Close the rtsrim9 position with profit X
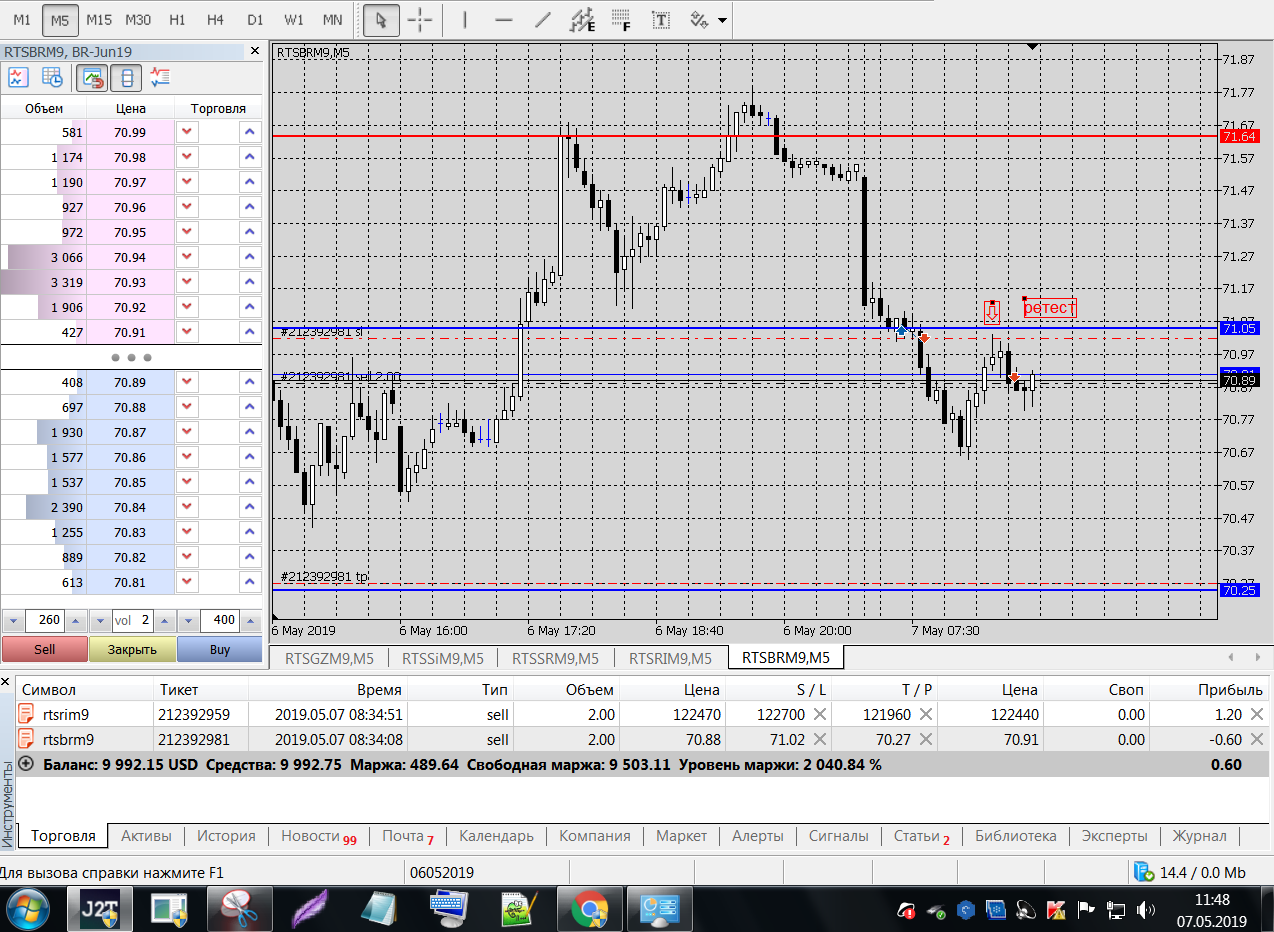Viewport: 1274px width, 932px height. coord(1257,714)
